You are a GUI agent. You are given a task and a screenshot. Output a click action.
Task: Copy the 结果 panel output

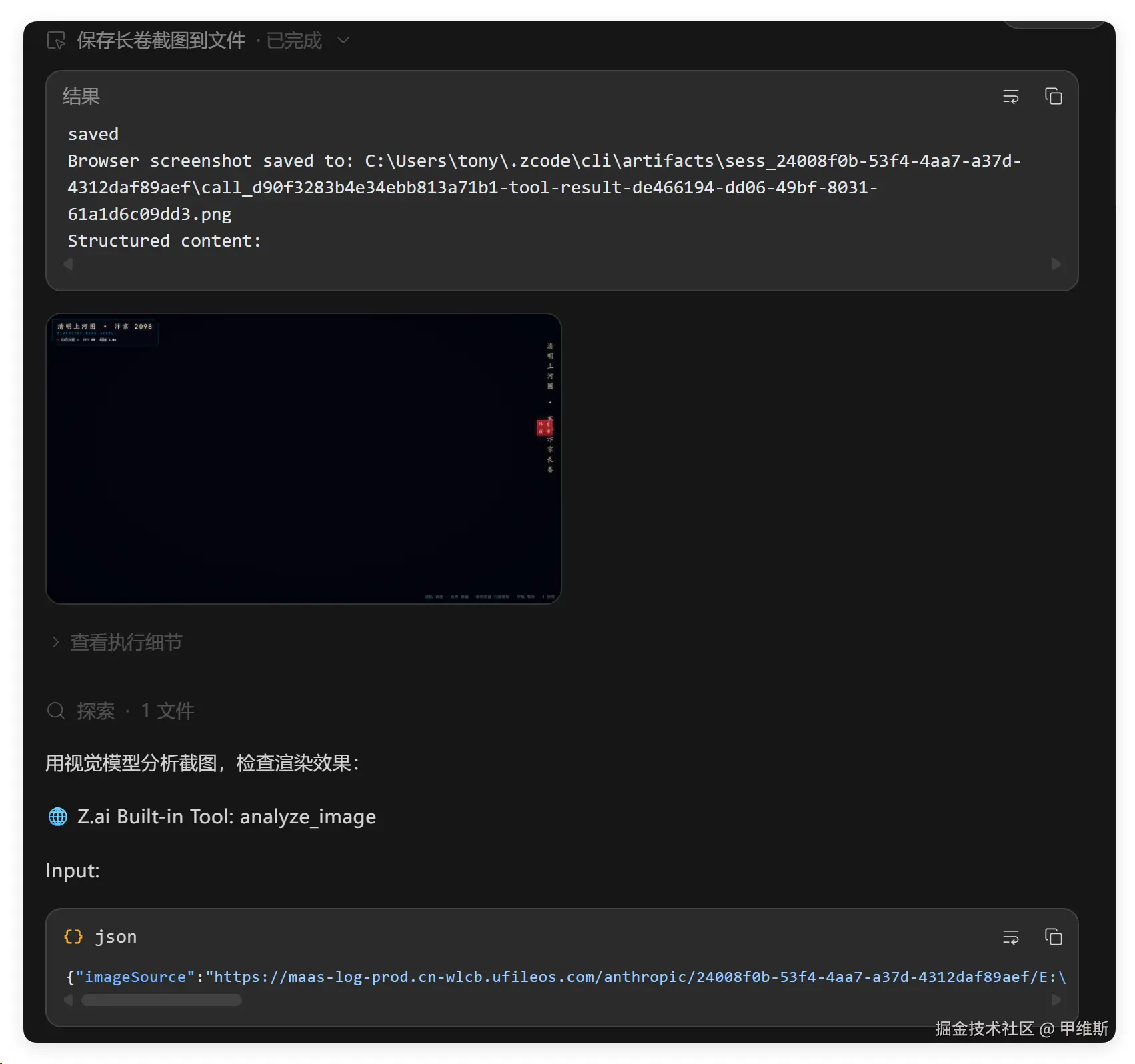pos(1053,97)
